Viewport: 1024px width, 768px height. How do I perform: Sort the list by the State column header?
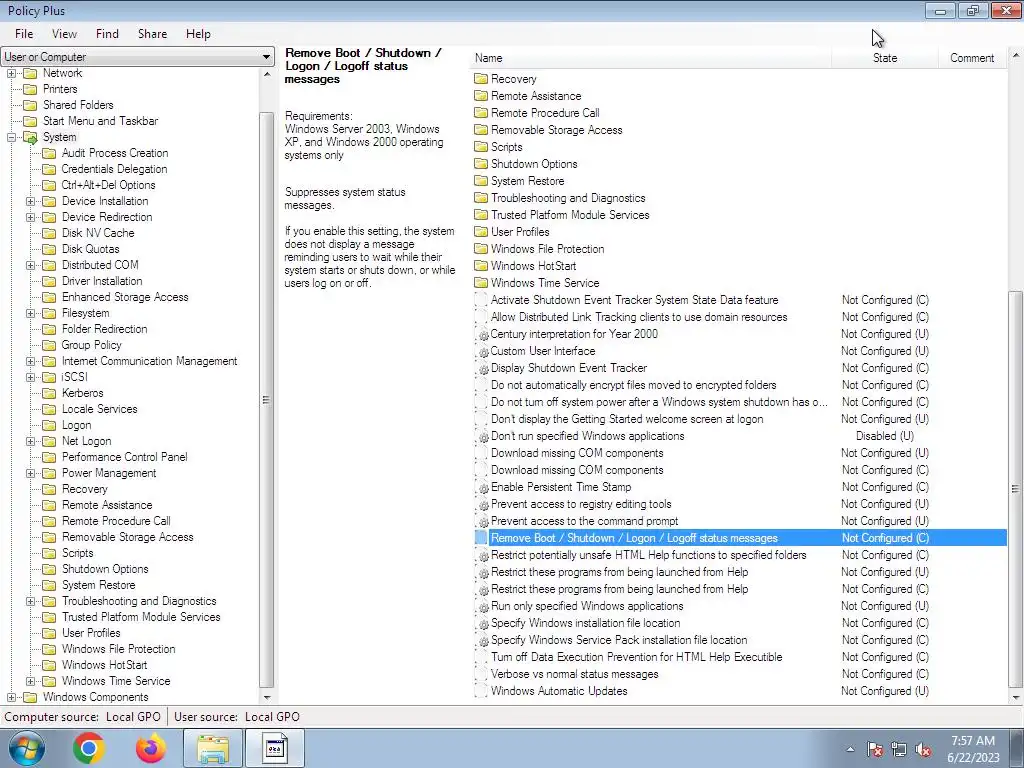(x=885, y=58)
